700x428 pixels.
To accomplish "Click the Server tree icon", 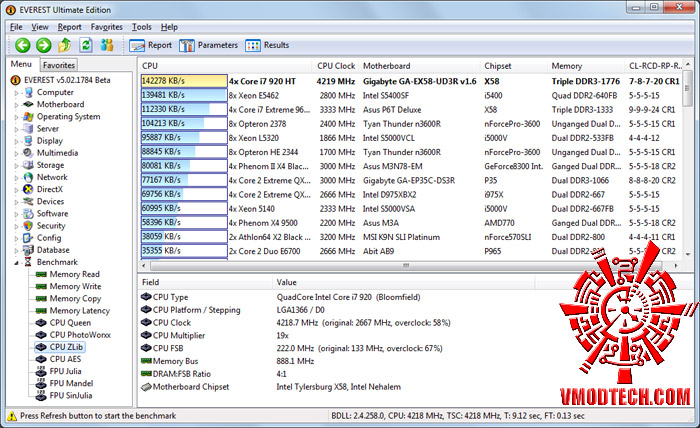I will 28,129.
